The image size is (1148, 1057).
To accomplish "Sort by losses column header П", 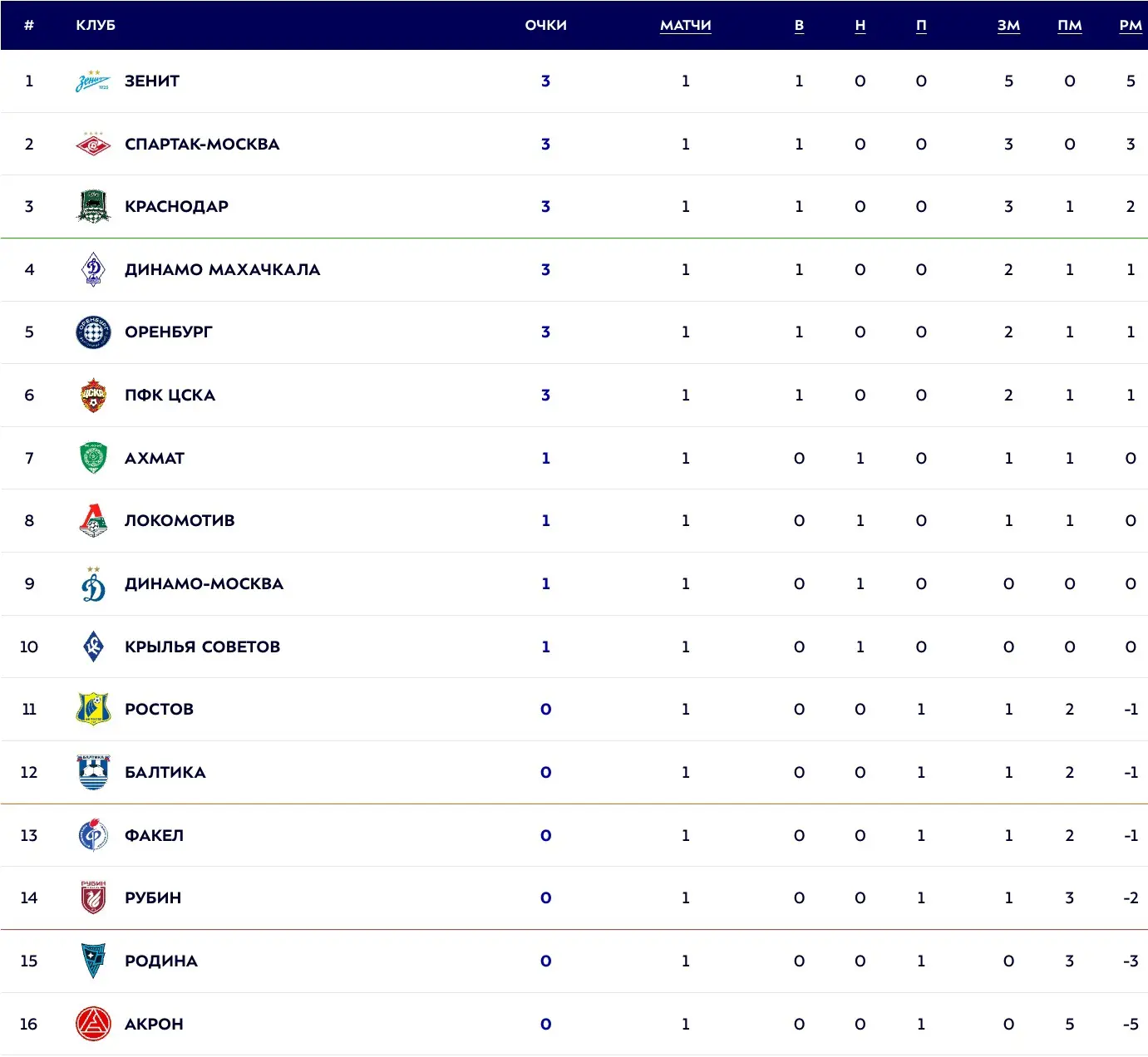I will point(921,25).
